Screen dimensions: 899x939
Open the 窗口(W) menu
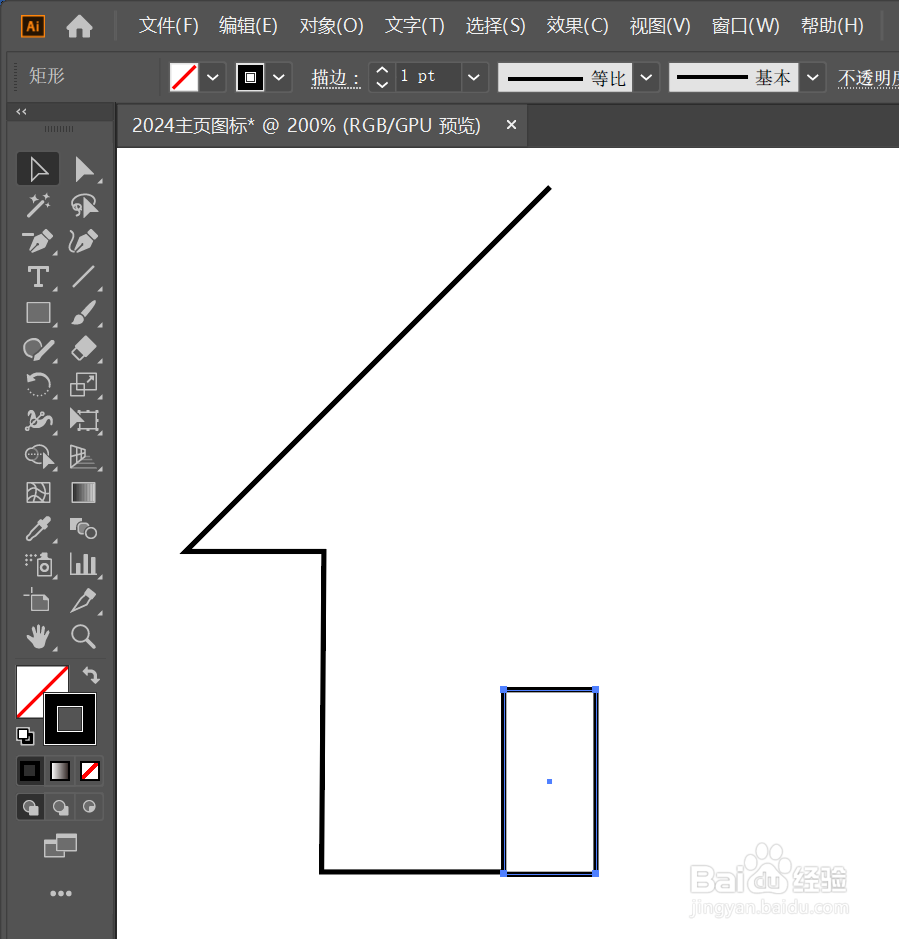click(x=745, y=25)
